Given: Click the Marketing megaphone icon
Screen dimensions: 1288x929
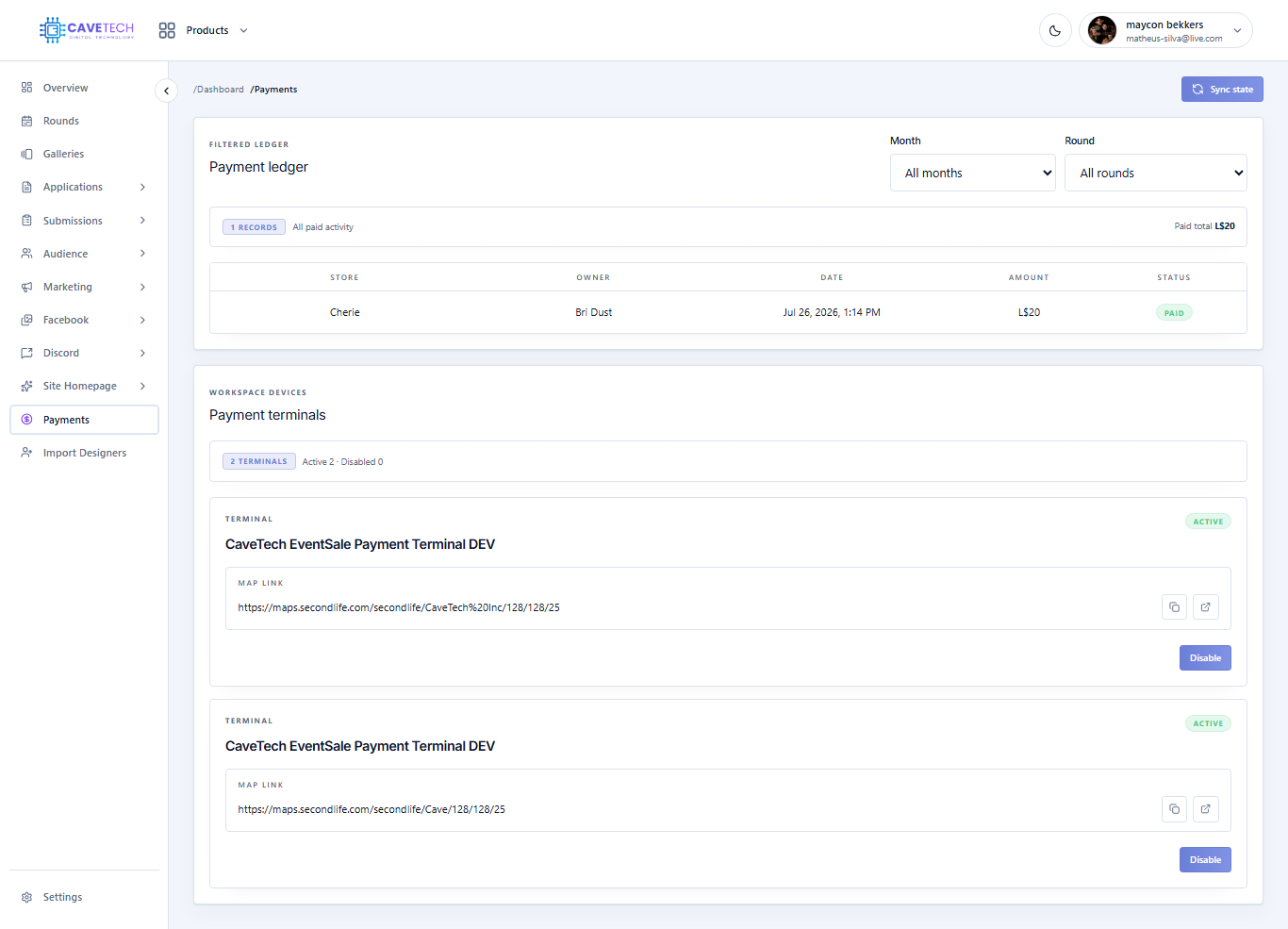Looking at the screenshot, I should (26, 287).
